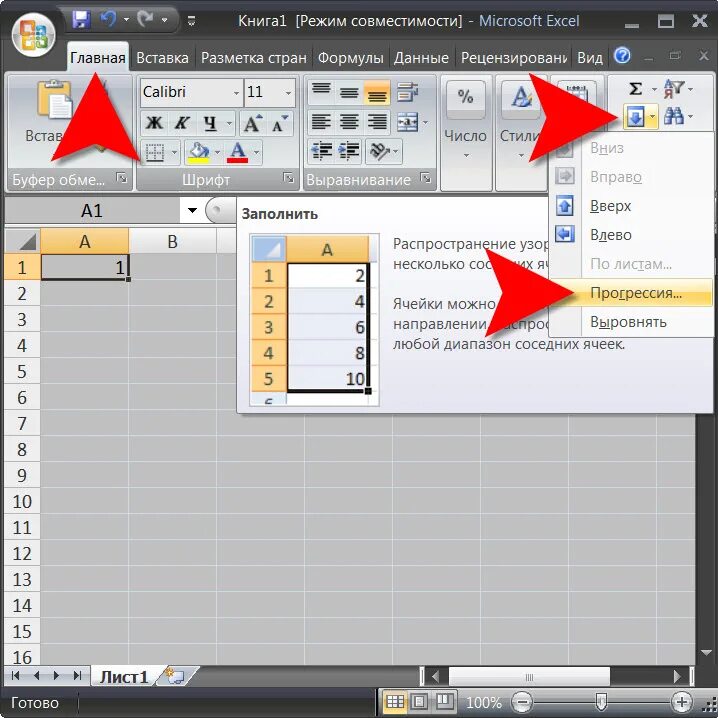The image size is (718, 718).
Task: Expand the font color dropdown arrow
Action: point(256,153)
